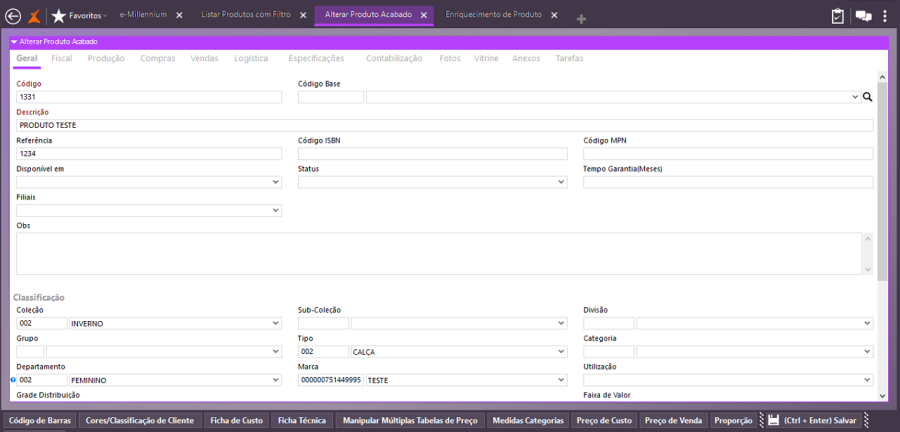Click the Descrição field PRODUTO TESTE
Viewport: 900px width, 432px height.
point(445,126)
